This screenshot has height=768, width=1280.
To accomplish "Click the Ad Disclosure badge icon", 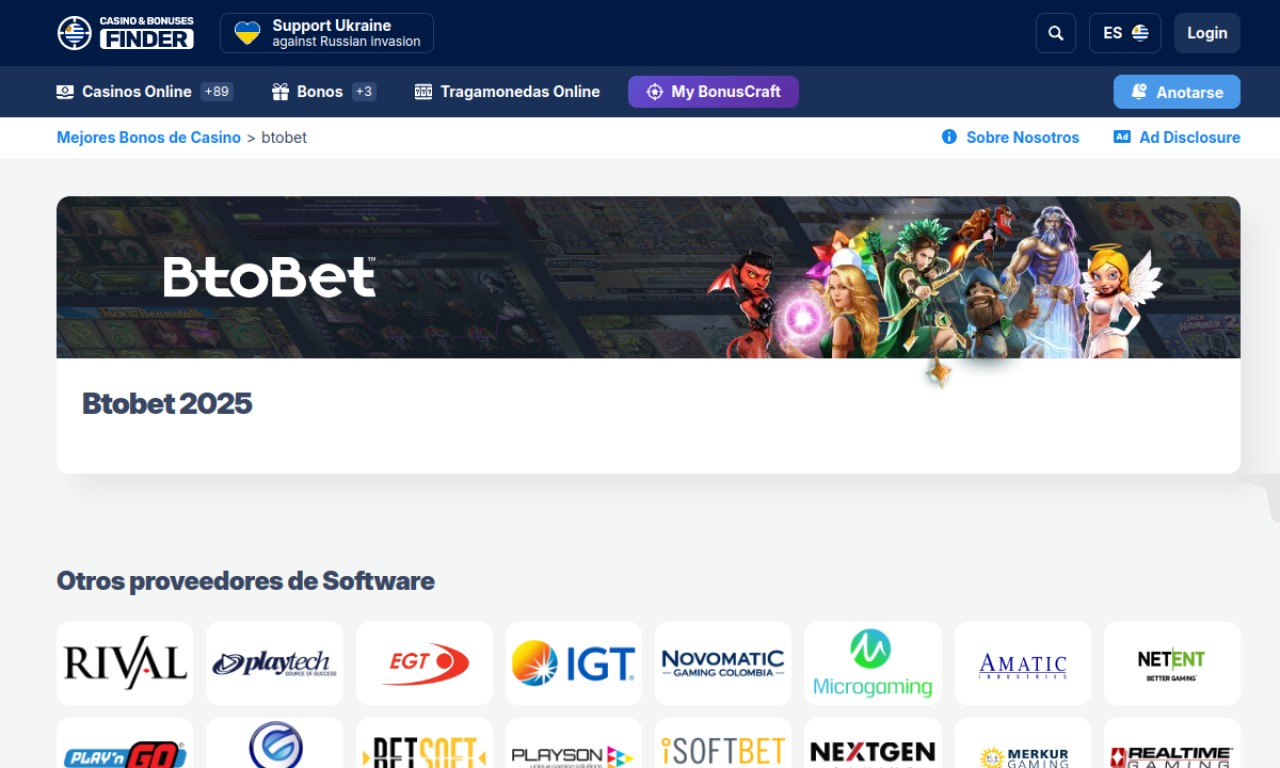I will (x=1122, y=137).
